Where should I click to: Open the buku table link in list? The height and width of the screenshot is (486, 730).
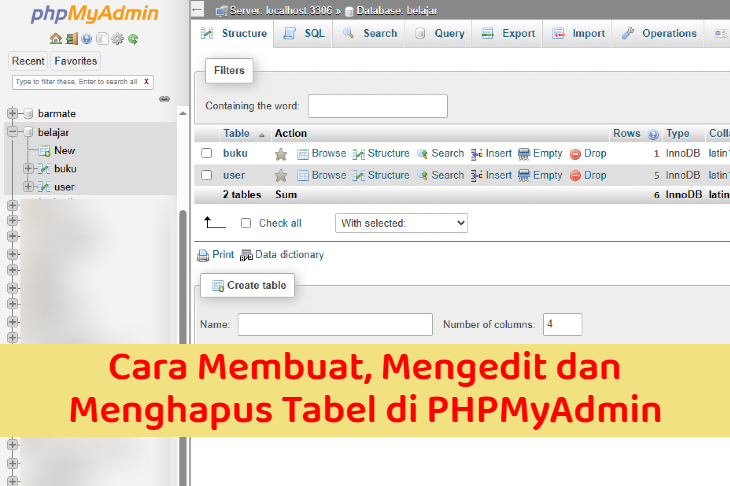pos(235,153)
